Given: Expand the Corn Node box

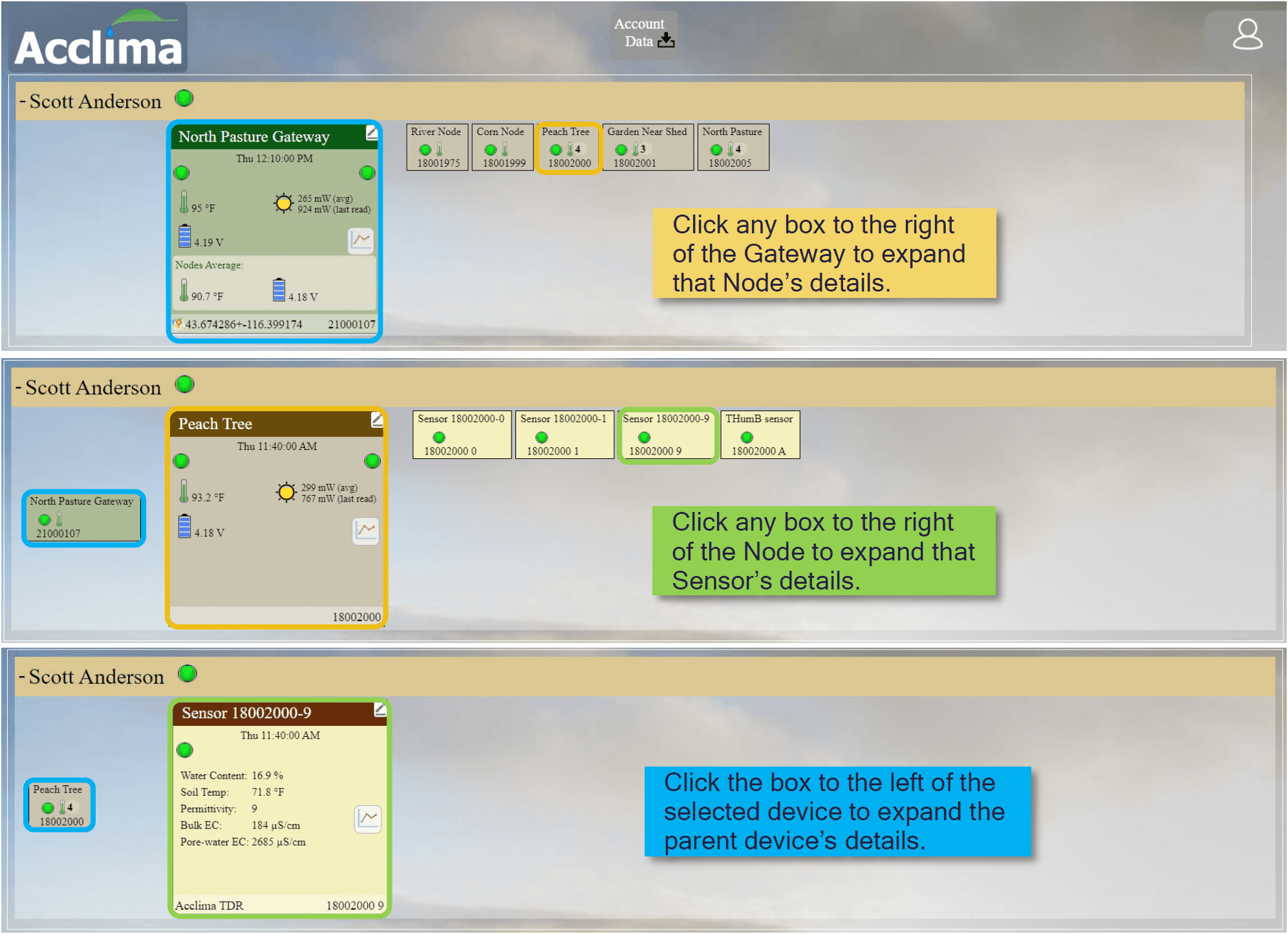Looking at the screenshot, I should [502, 147].
